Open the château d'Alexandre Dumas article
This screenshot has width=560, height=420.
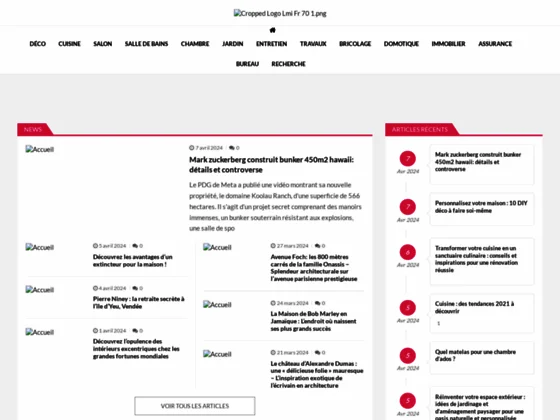coord(317,374)
